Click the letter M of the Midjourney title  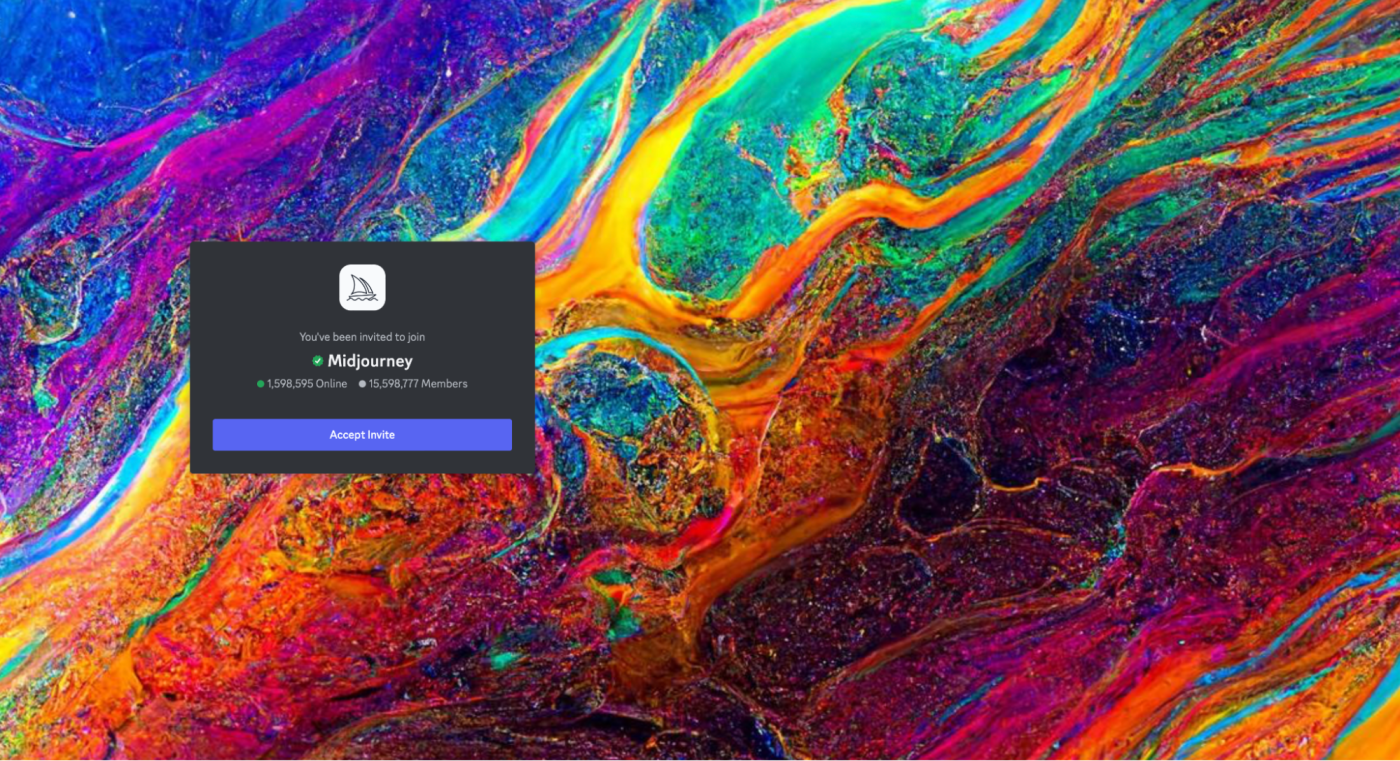coord(336,361)
